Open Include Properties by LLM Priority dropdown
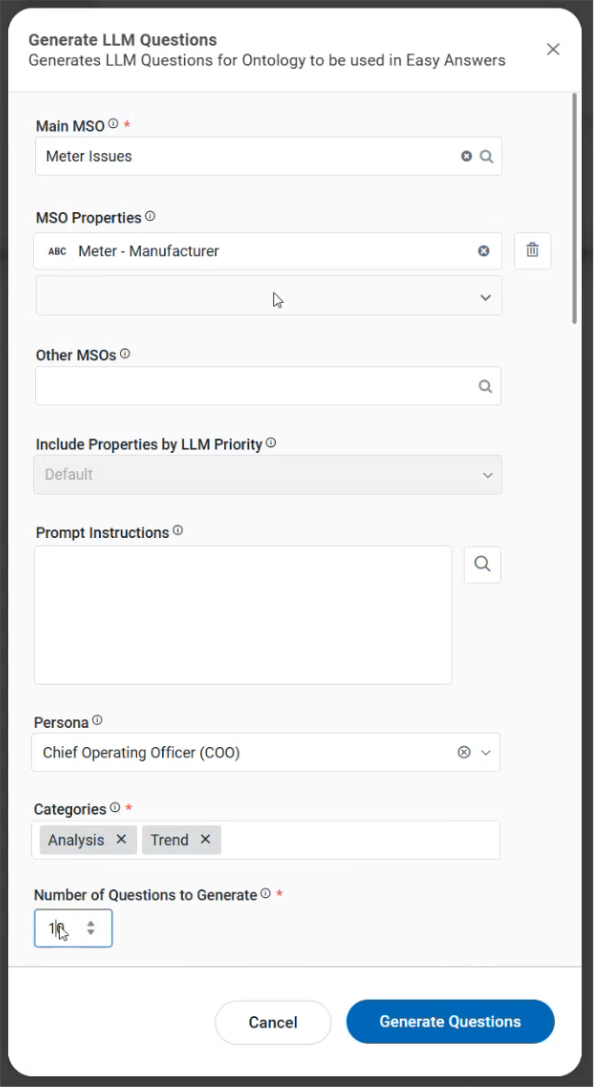The height and width of the screenshot is (1088, 594). [268, 475]
